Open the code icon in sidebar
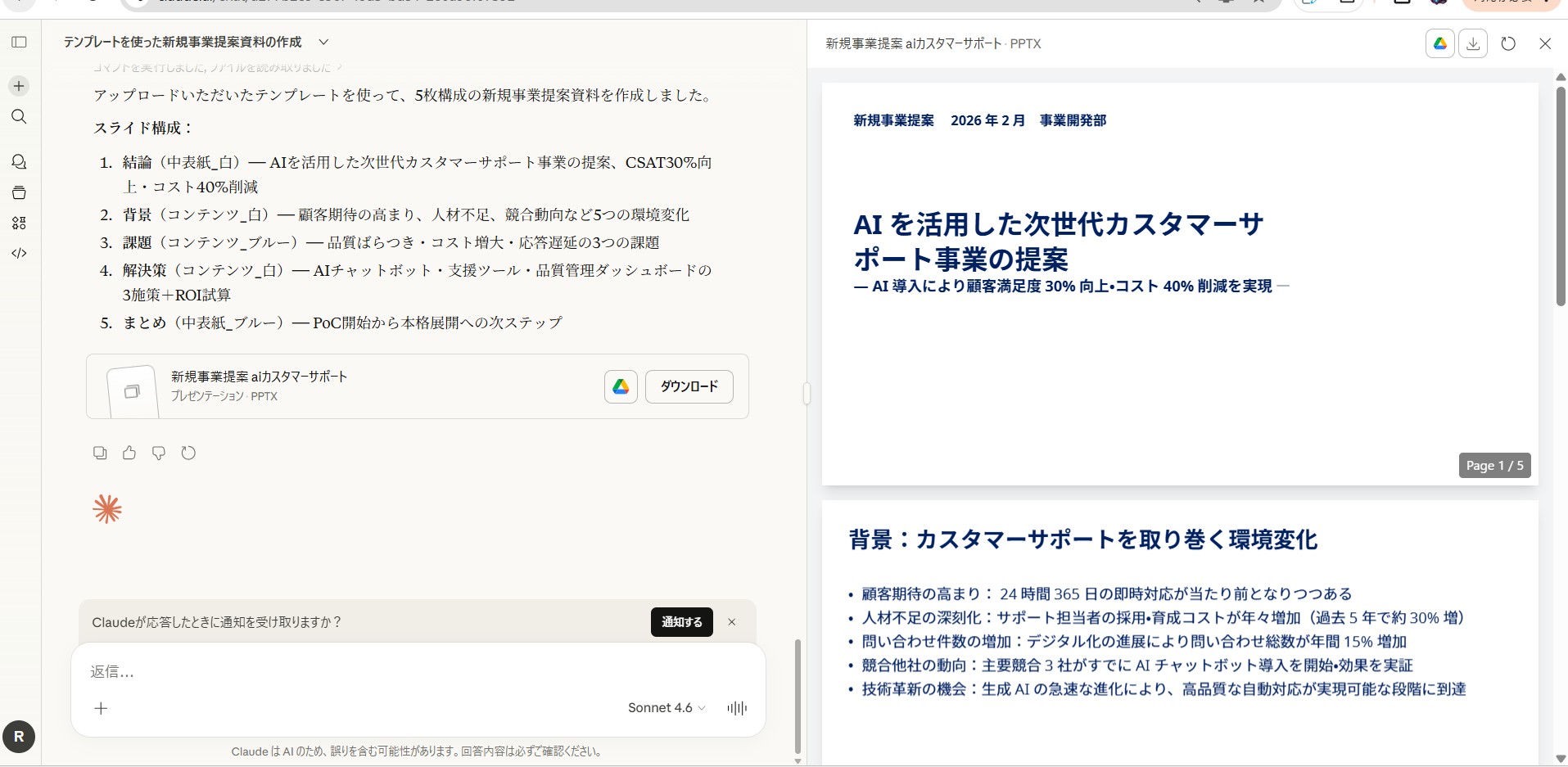The width and height of the screenshot is (1568, 767). pos(19,253)
